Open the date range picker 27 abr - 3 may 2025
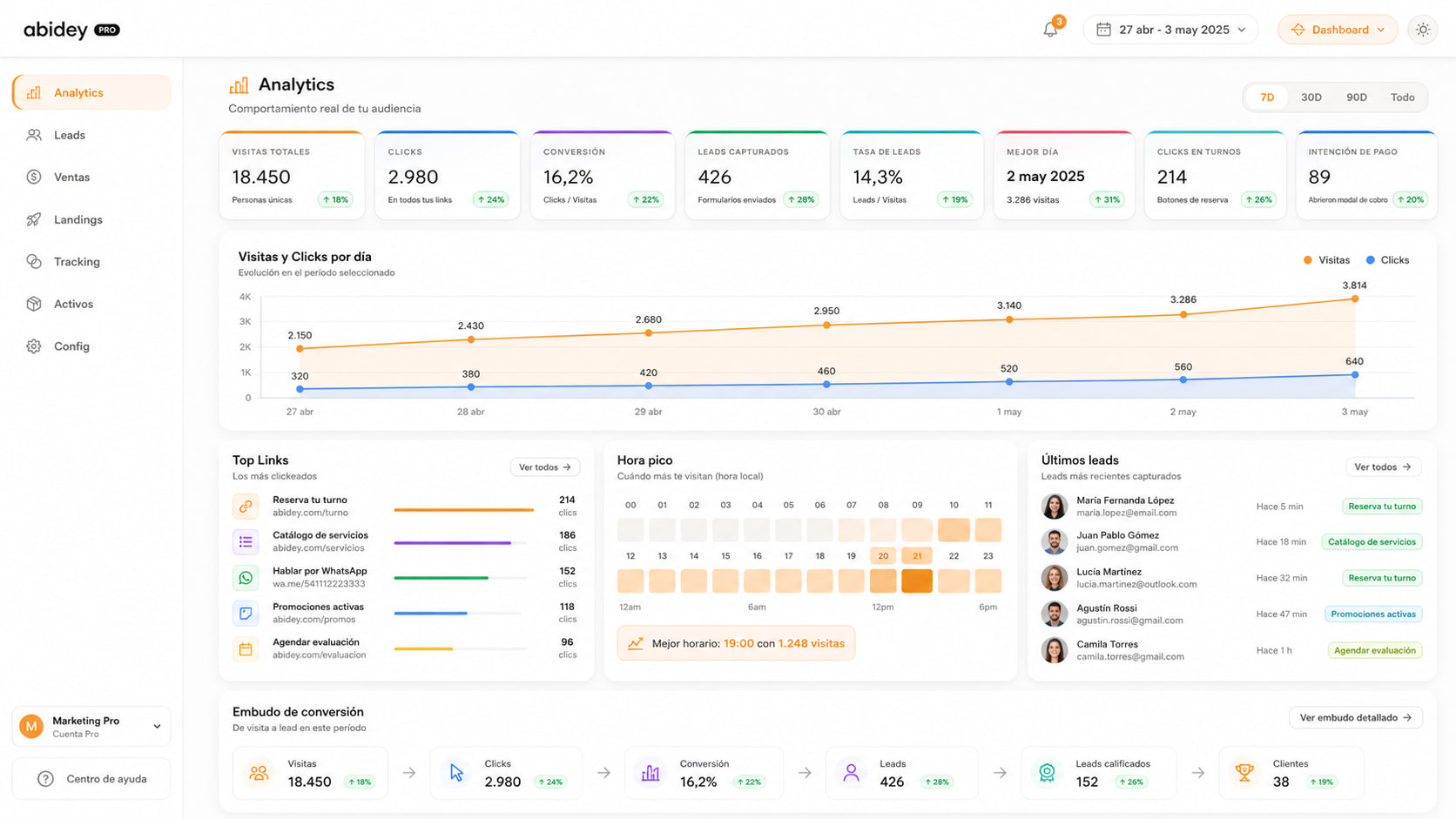The height and width of the screenshot is (819, 1456). 1170,30
